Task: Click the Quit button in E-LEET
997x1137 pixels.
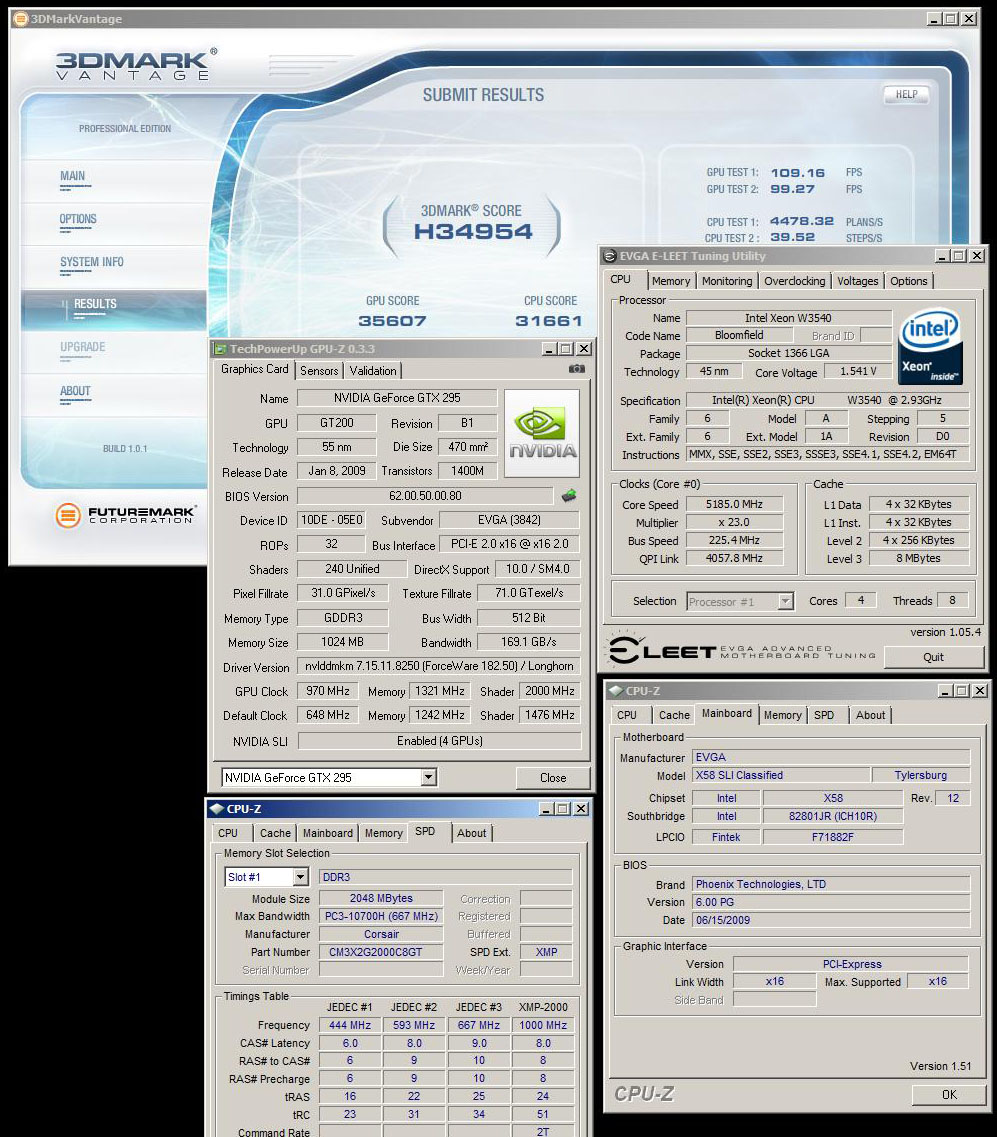Action: pos(933,657)
